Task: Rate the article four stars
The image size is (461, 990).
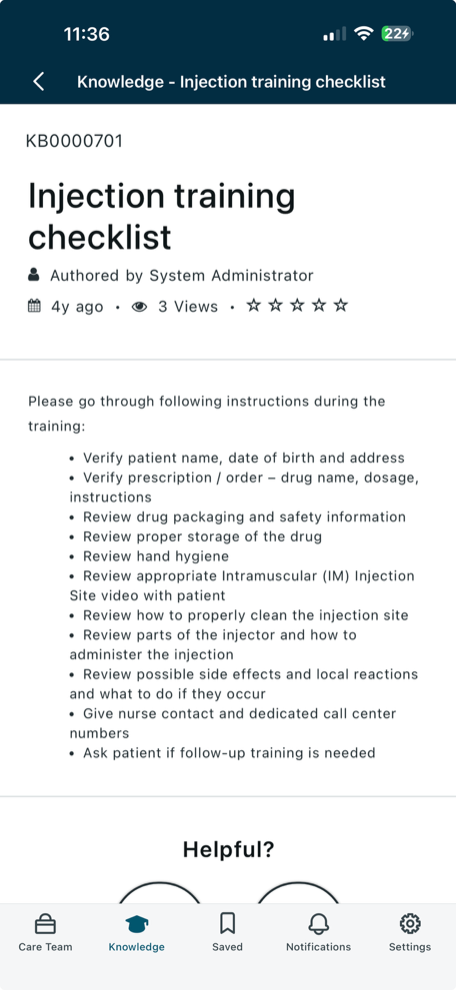Action: coord(319,306)
